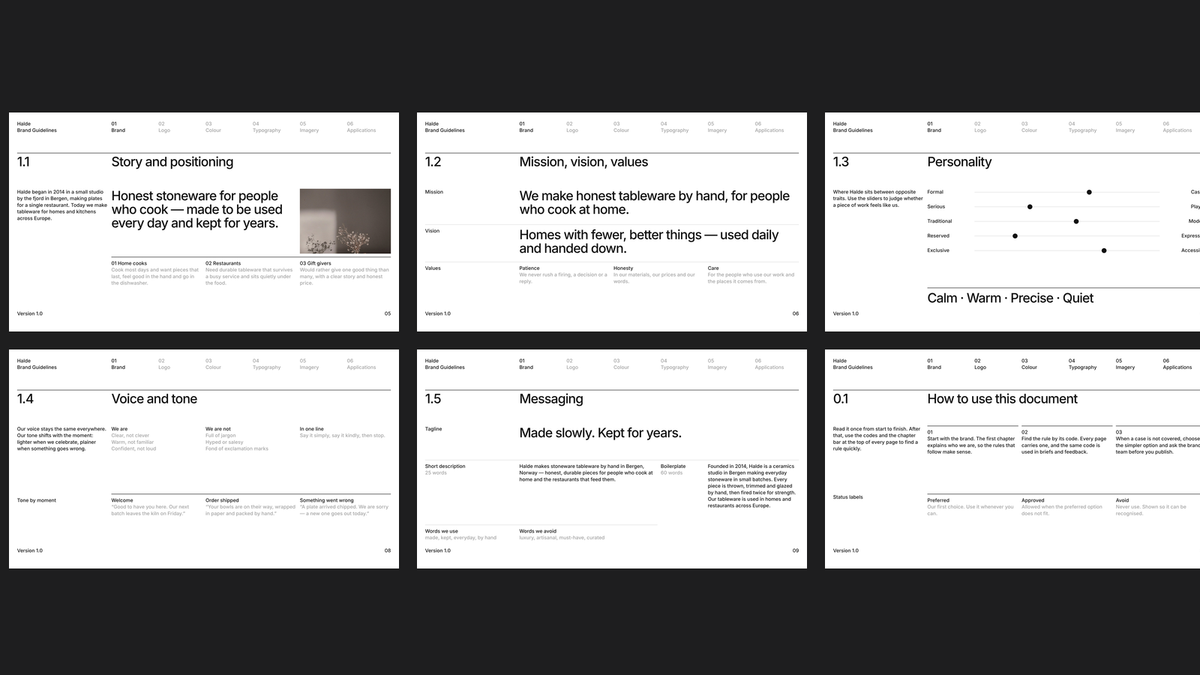Image resolution: width=1200 pixels, height=675 pixels.
Task: Click the photo on the Story and positioning slide
Action: 345,221
